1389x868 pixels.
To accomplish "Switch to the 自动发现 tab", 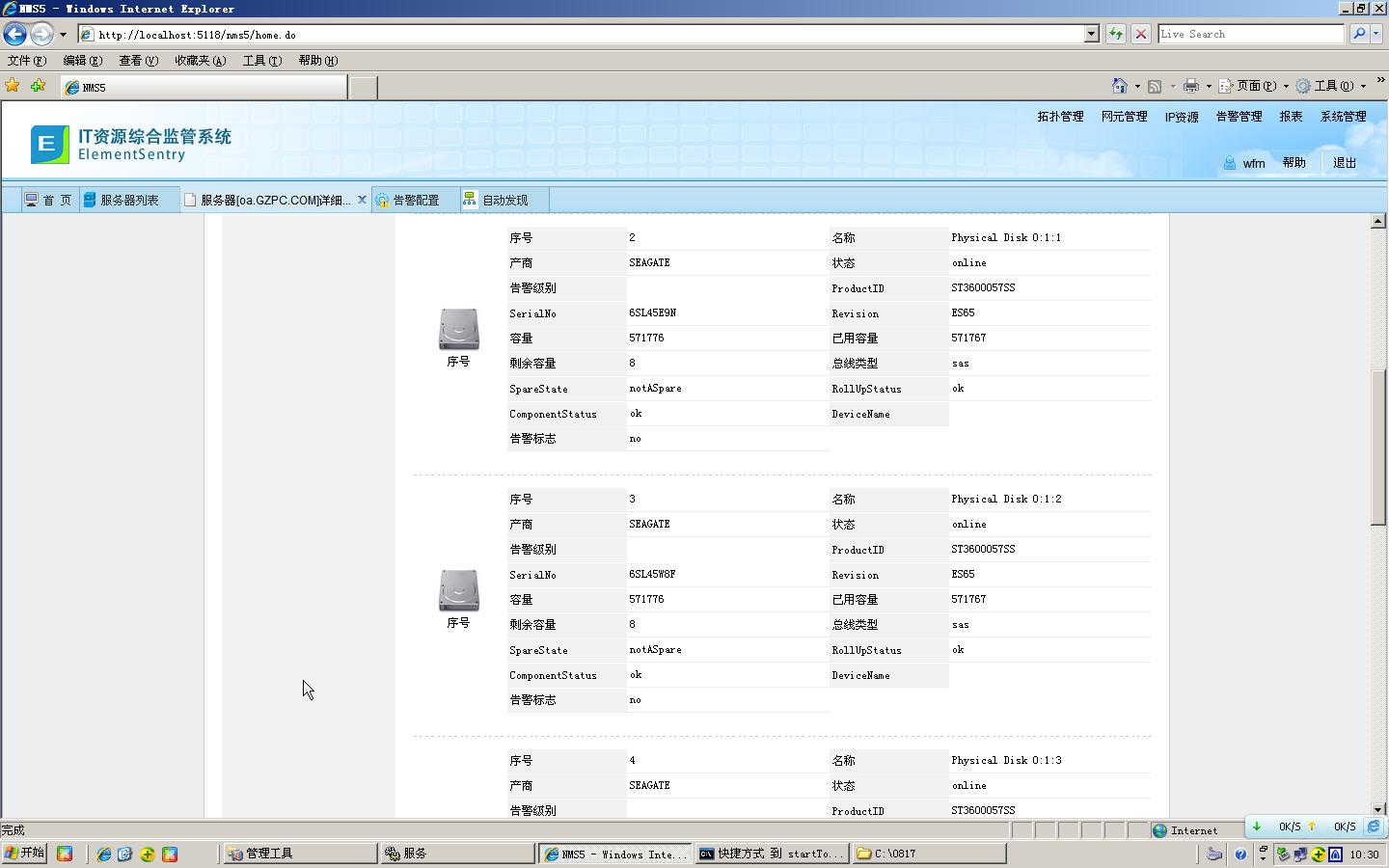I will coord(504,200).
